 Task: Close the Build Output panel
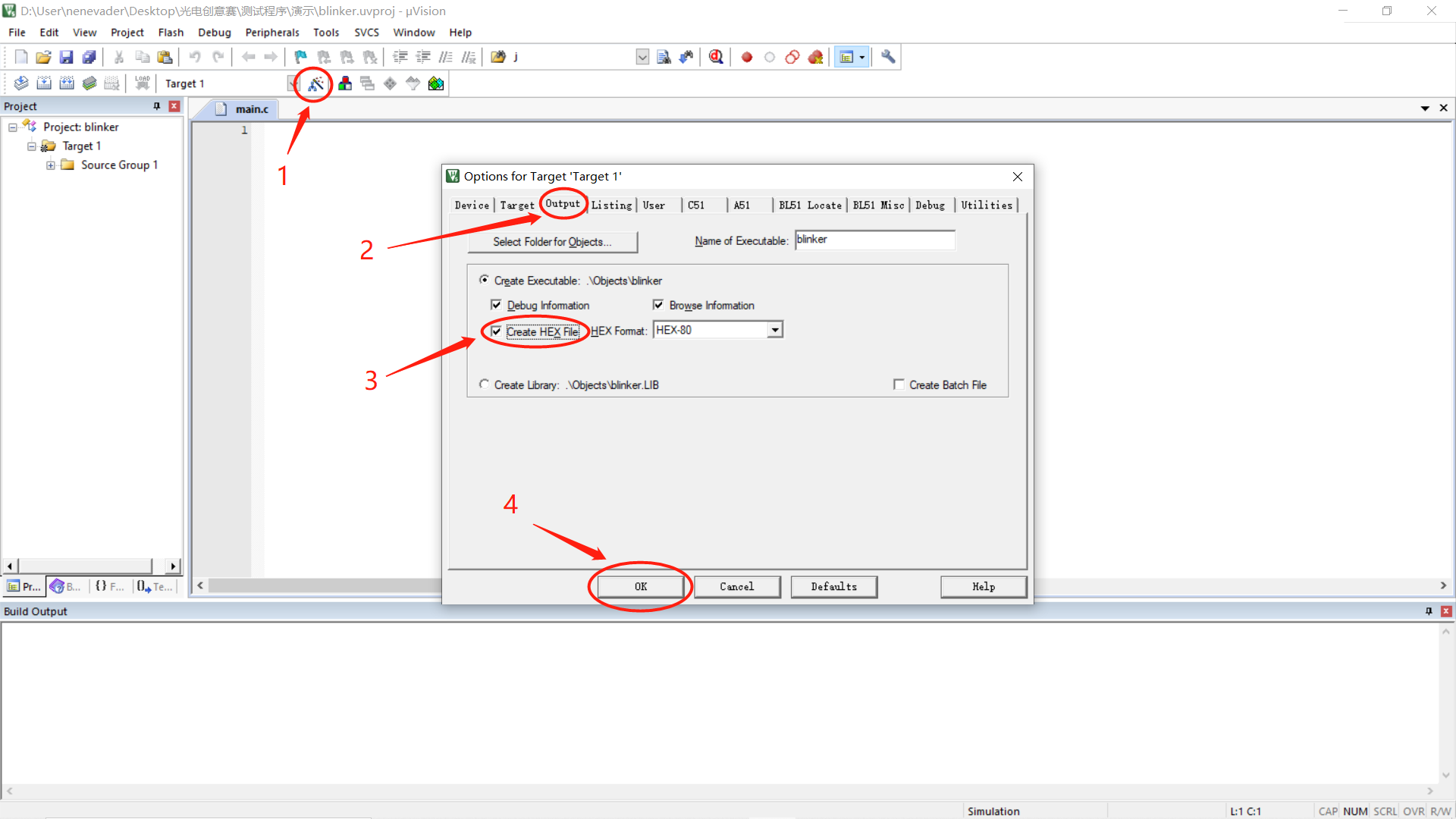coord(1446,611)
